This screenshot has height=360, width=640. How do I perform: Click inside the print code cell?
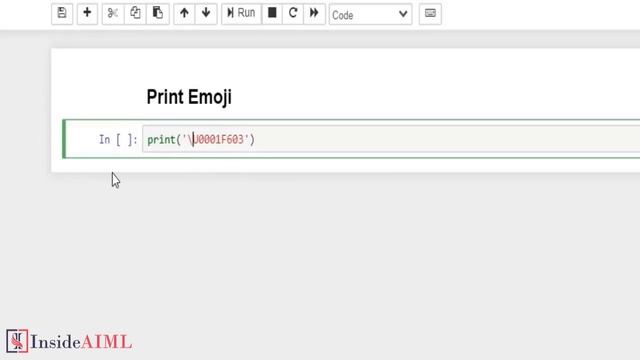(391, 139)
